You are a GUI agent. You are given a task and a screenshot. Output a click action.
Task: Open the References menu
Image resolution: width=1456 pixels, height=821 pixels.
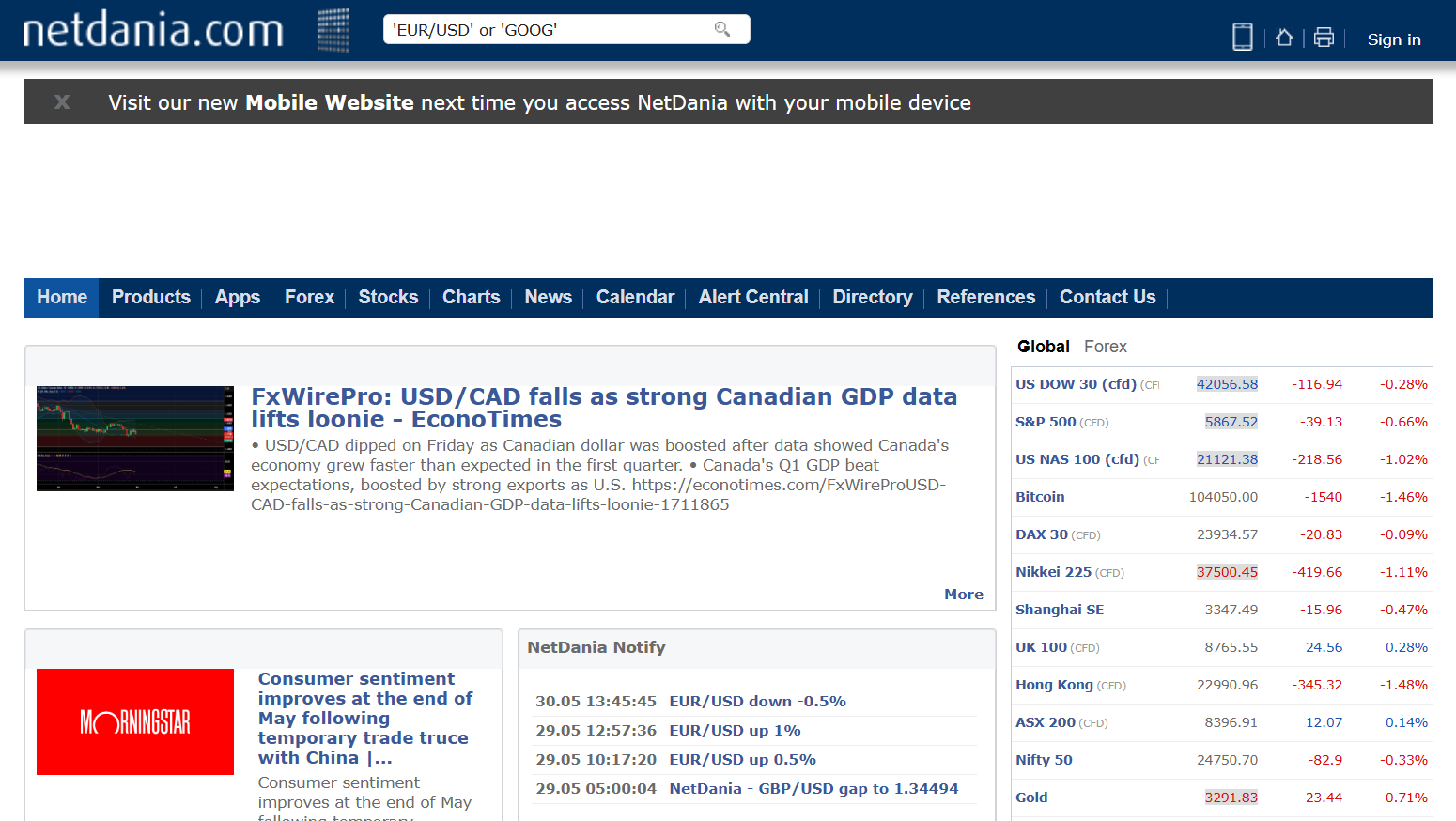coord(986,297)
